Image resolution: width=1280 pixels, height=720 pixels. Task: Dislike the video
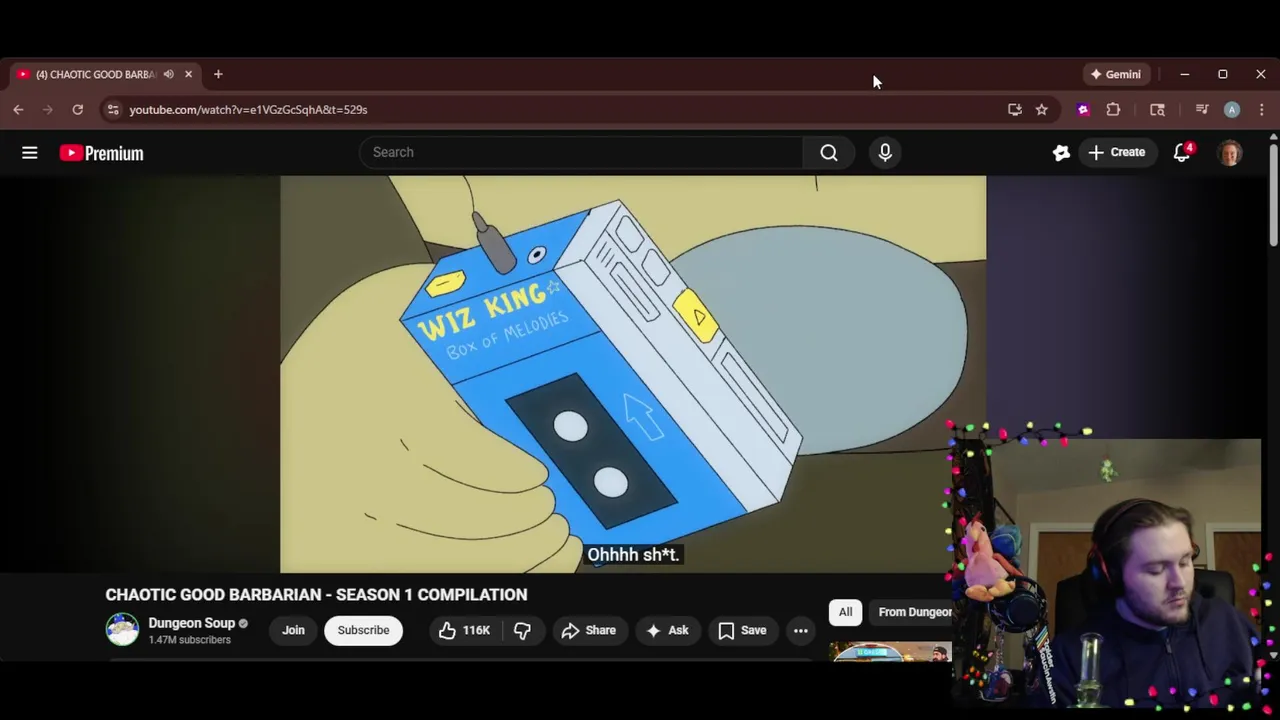522,630
